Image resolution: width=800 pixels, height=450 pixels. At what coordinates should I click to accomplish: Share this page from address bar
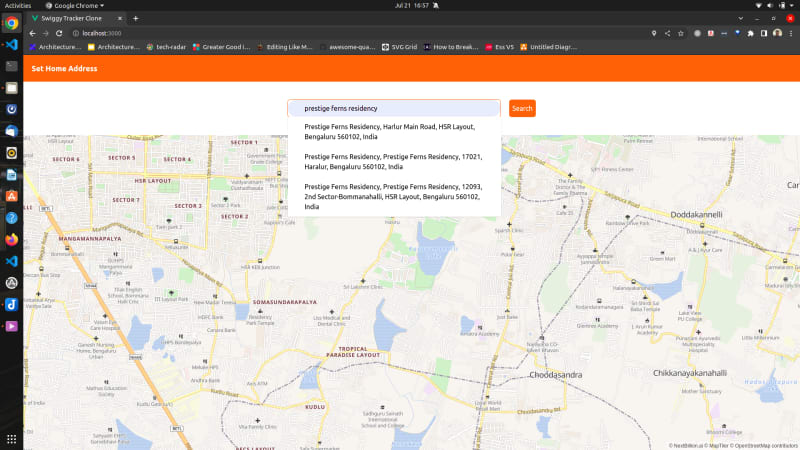click(x=667, y=33)
